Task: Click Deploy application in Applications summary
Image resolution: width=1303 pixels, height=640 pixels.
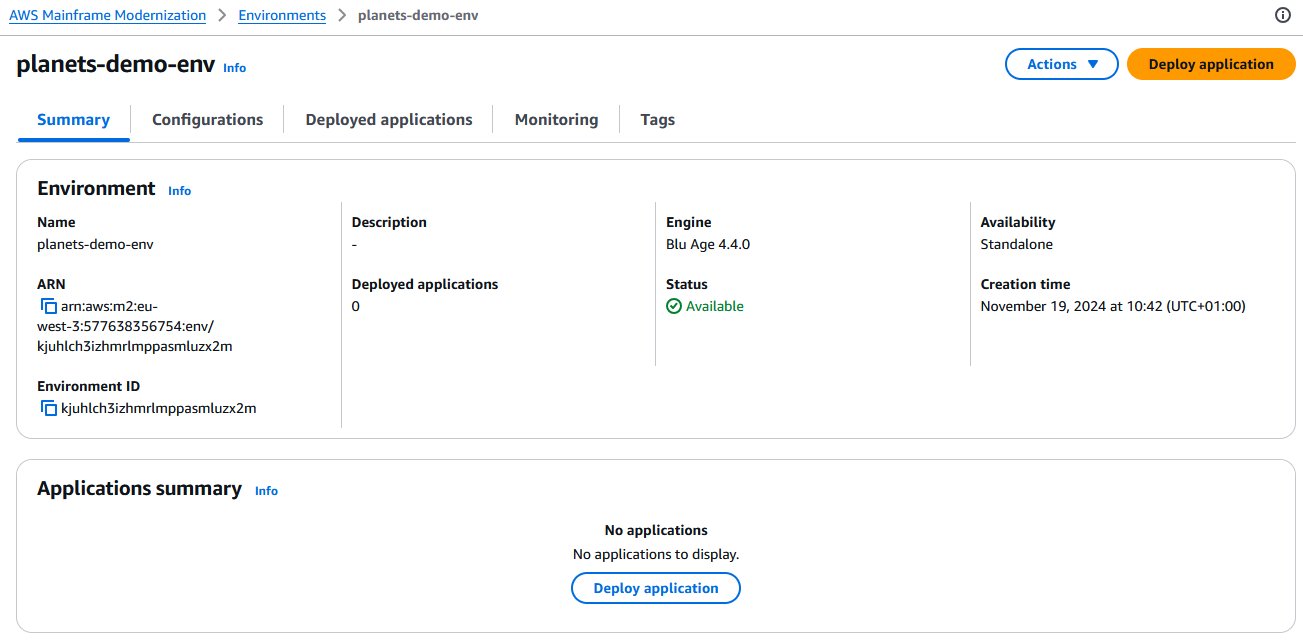Action: coord(655,588)
